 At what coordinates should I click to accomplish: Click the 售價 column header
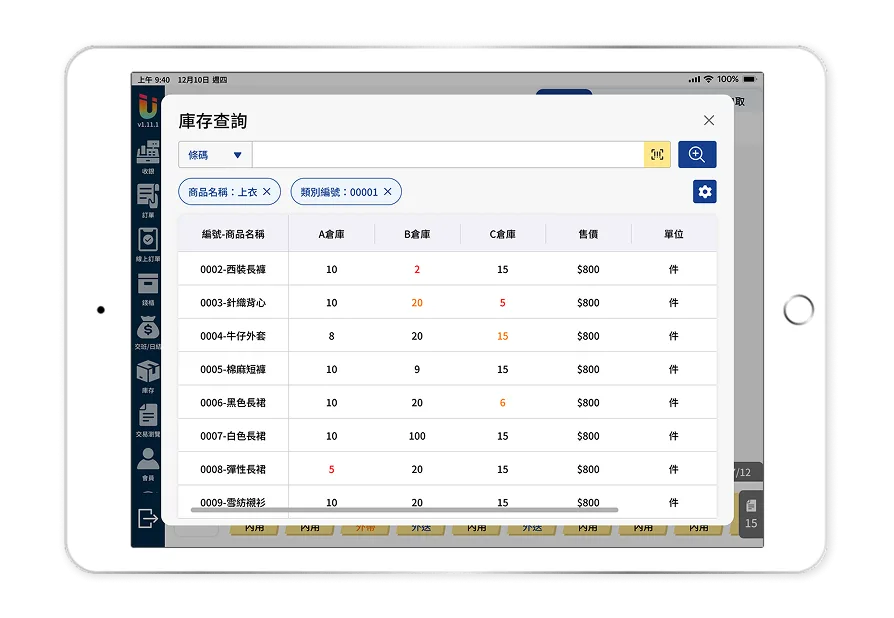pos(588,234)
